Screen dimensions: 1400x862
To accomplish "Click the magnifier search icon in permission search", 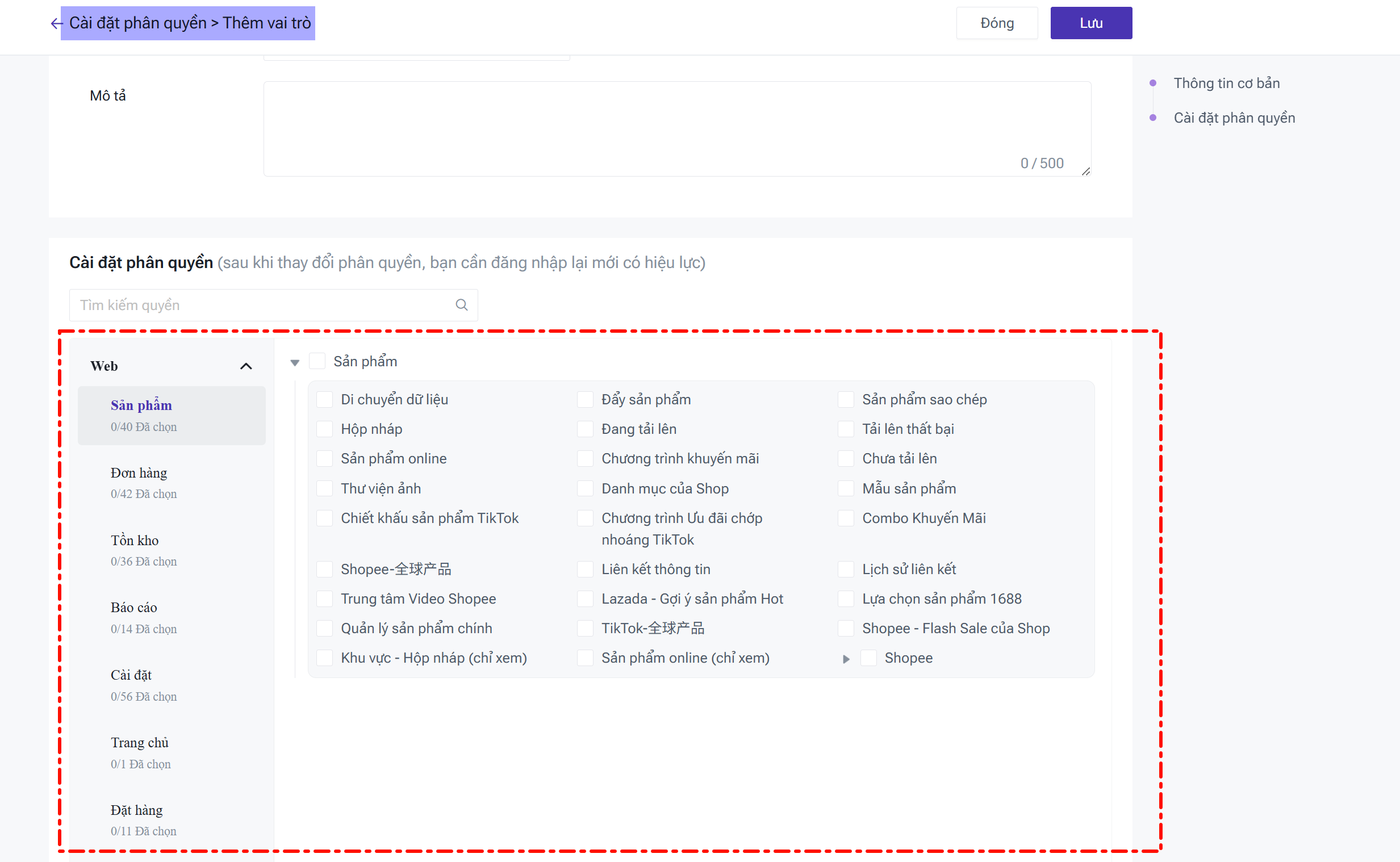I will coord(461,305).
